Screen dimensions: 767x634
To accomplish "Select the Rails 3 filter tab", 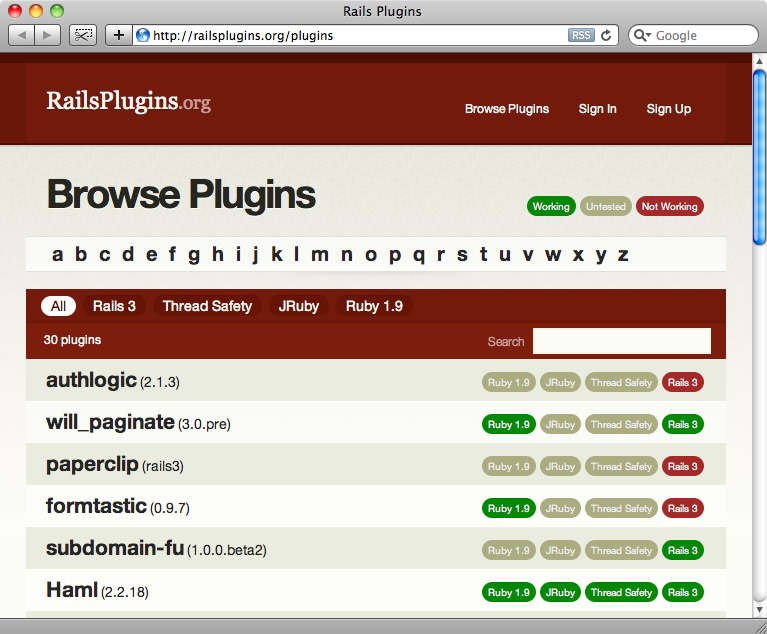I will coord(114,306).
